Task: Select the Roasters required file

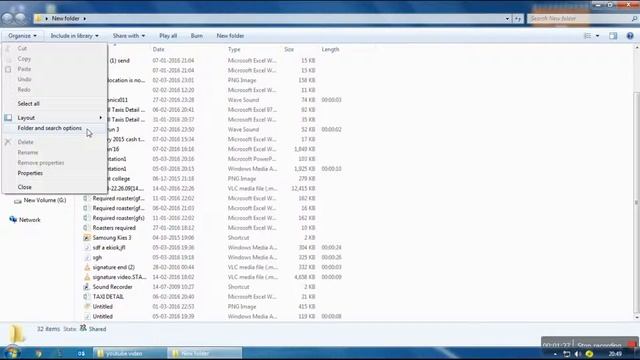Action: tap(114, 228)
